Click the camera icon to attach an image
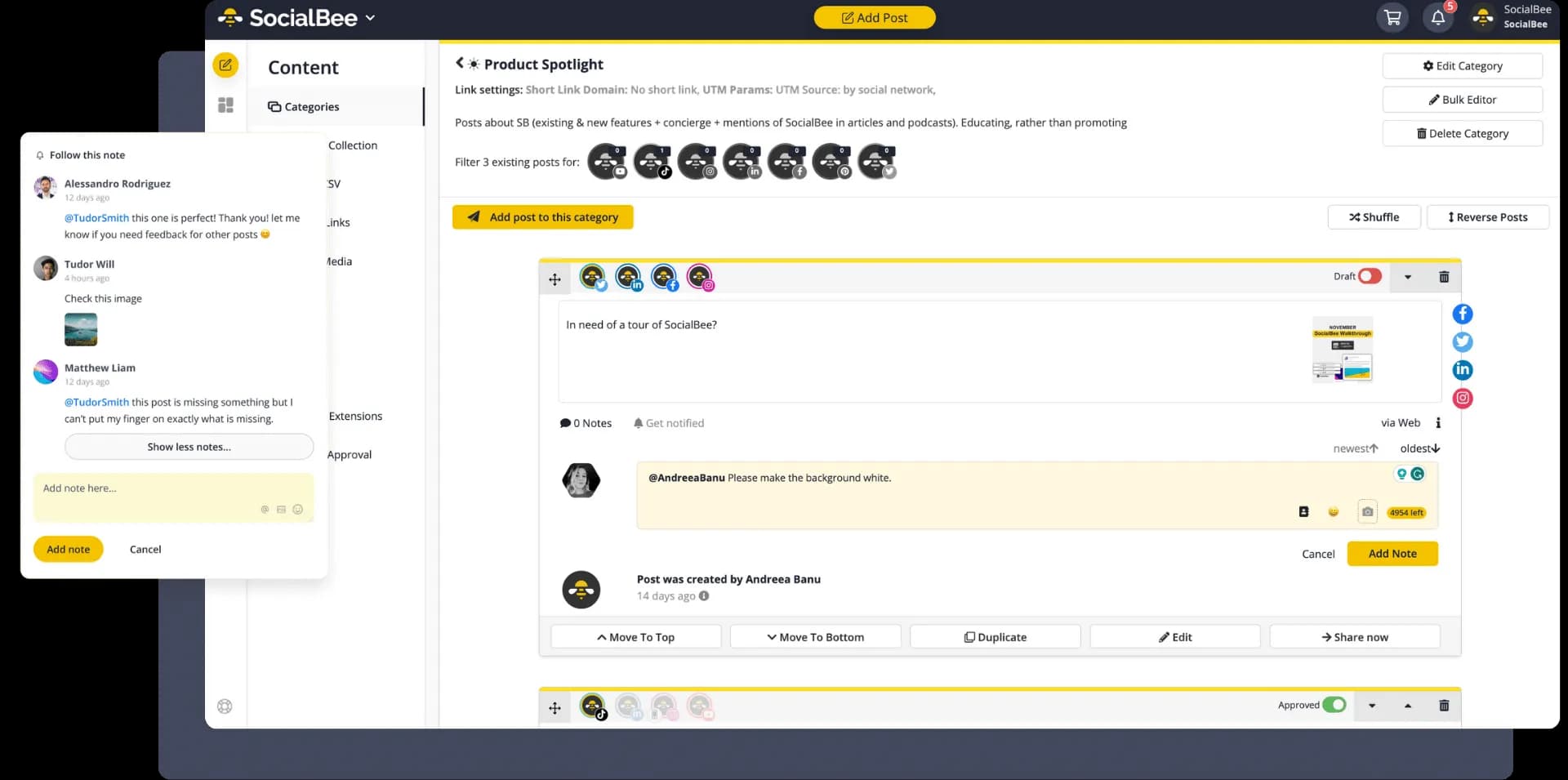The image size is (1568, 780). (1368, 512)
